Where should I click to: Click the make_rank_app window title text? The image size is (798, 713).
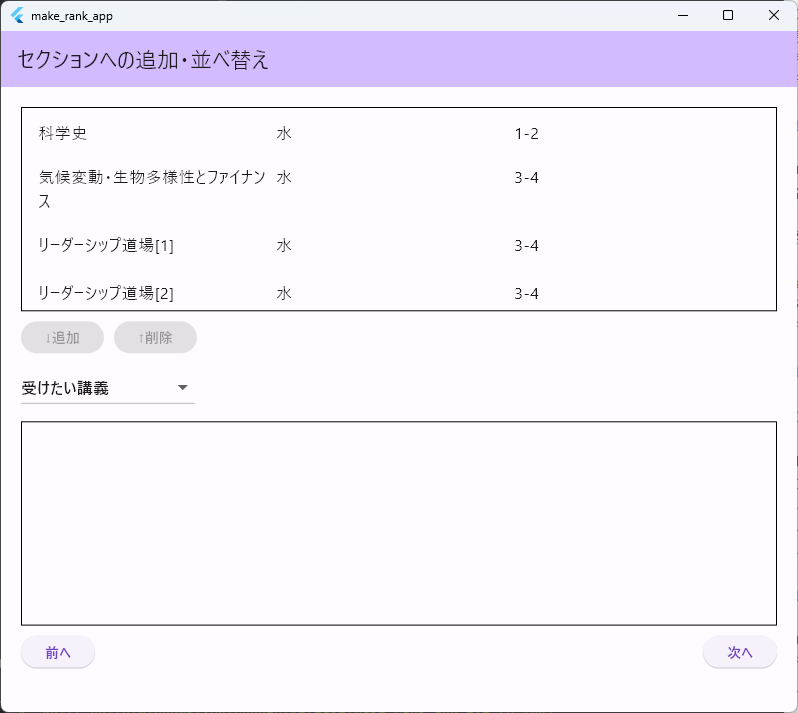[x=72, y=16]
